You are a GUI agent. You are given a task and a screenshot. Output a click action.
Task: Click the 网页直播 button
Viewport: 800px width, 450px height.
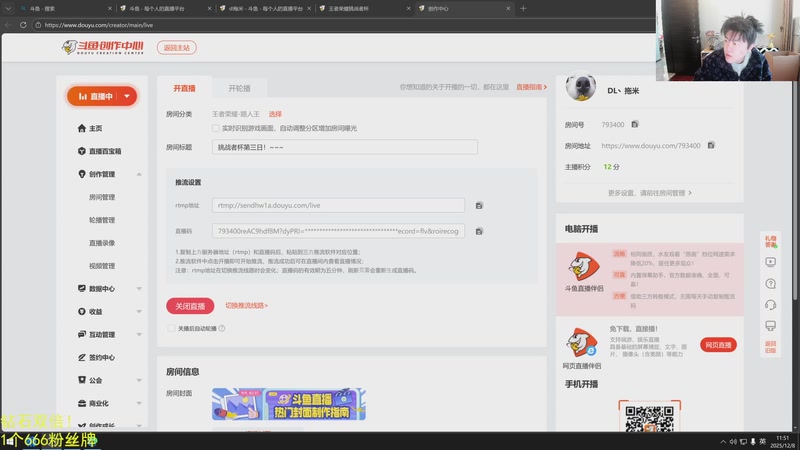(718, 345)
